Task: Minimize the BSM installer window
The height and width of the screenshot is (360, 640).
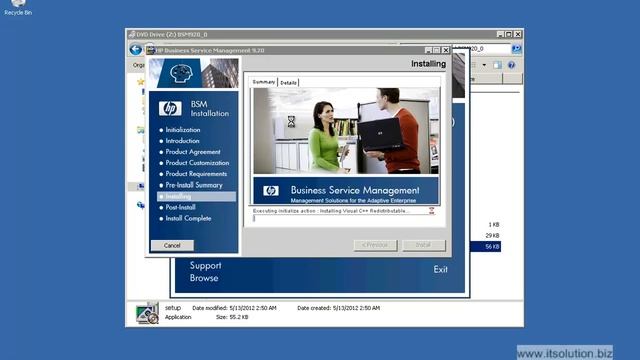Action: tap(428, 50)
